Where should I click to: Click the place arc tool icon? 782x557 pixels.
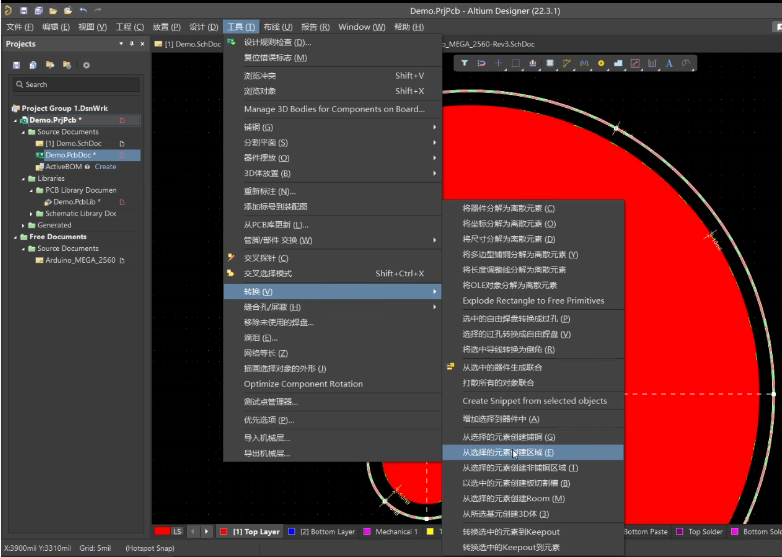pyautogui.click(x=686, y=63)
